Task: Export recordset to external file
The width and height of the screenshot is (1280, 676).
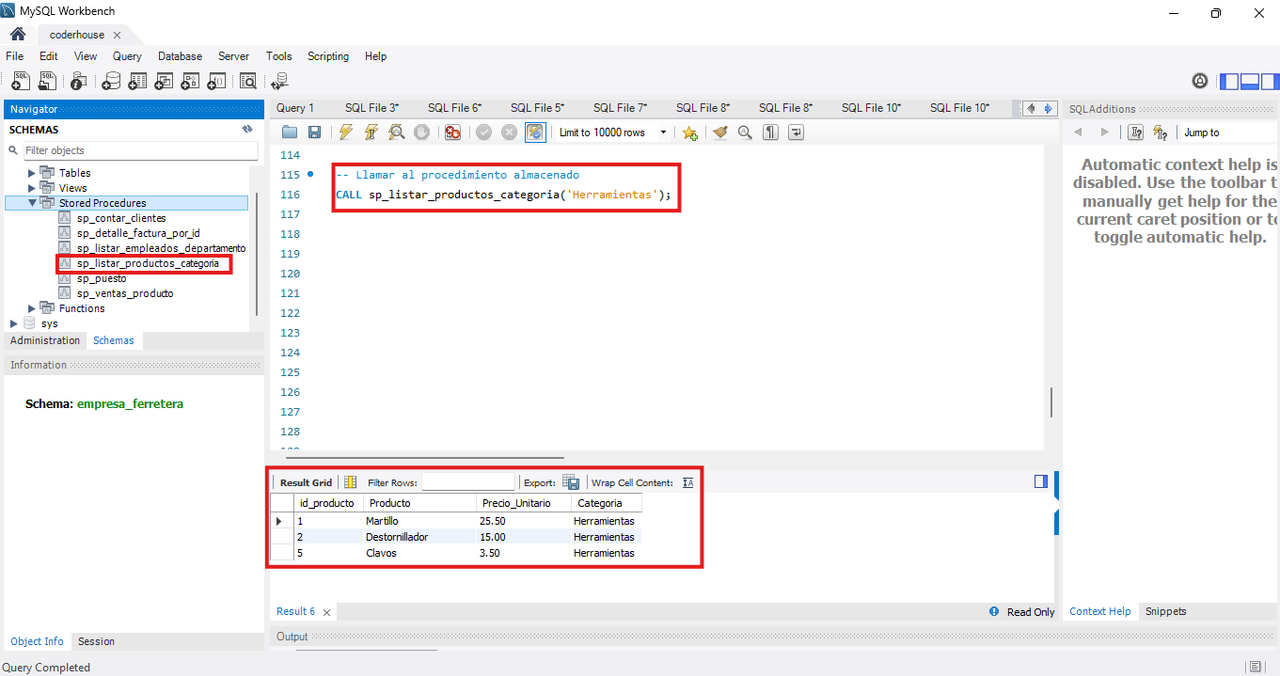Action: click(570, 482)
